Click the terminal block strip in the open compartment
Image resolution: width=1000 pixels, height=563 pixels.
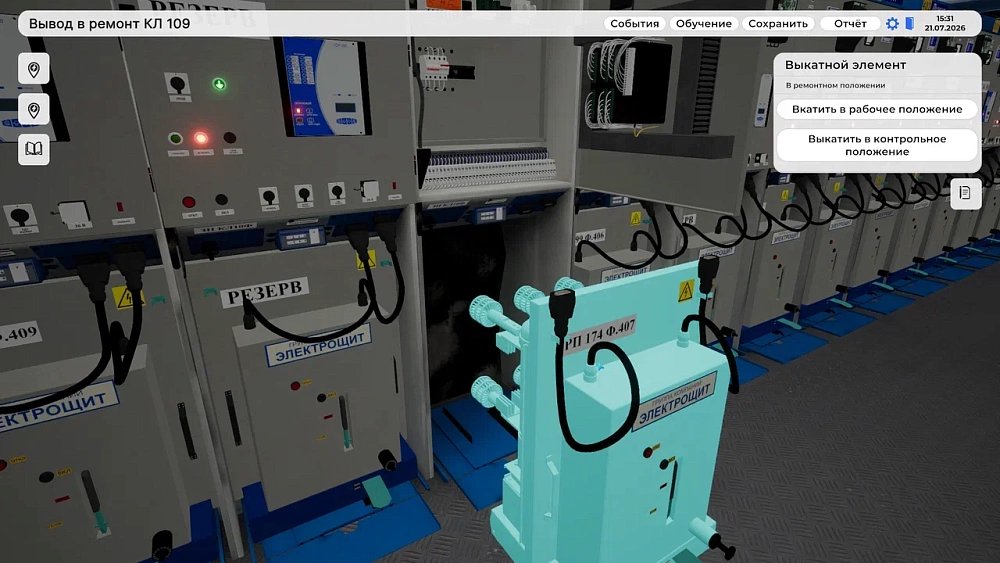[488, 168]
